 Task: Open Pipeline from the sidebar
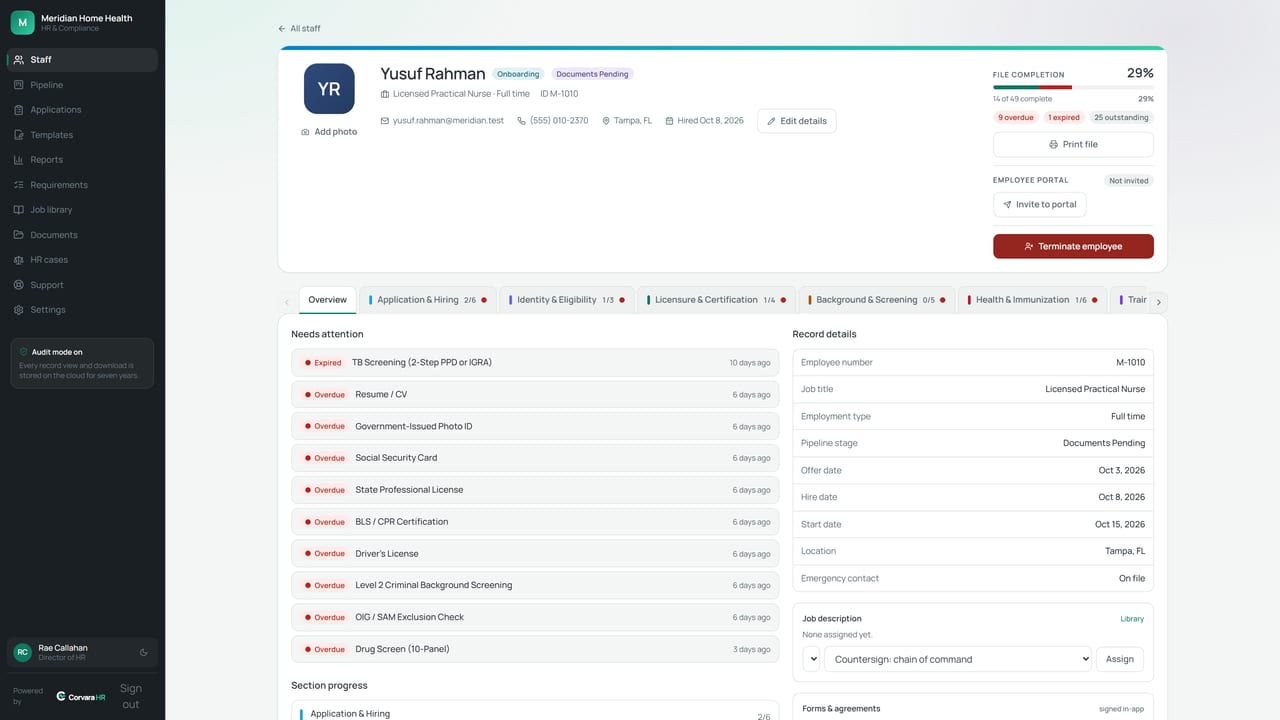(x=82, y=85)
